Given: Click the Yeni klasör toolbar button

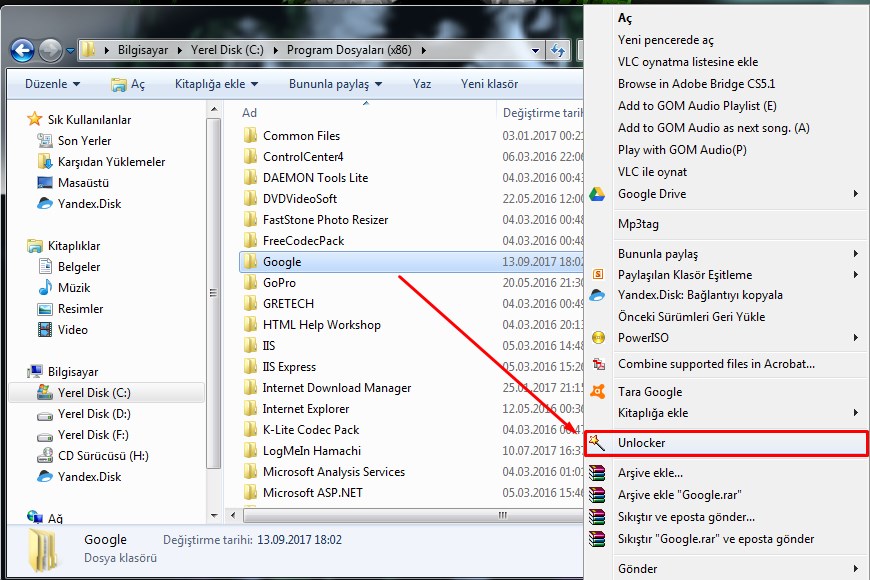Looking at the screenshot, I should 489,84.
